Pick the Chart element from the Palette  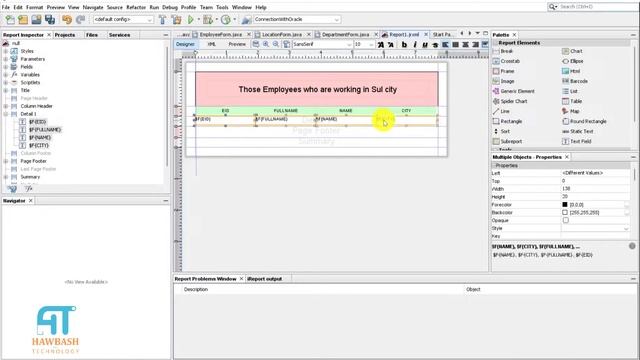pyautogui.click(x=572, y=51)
